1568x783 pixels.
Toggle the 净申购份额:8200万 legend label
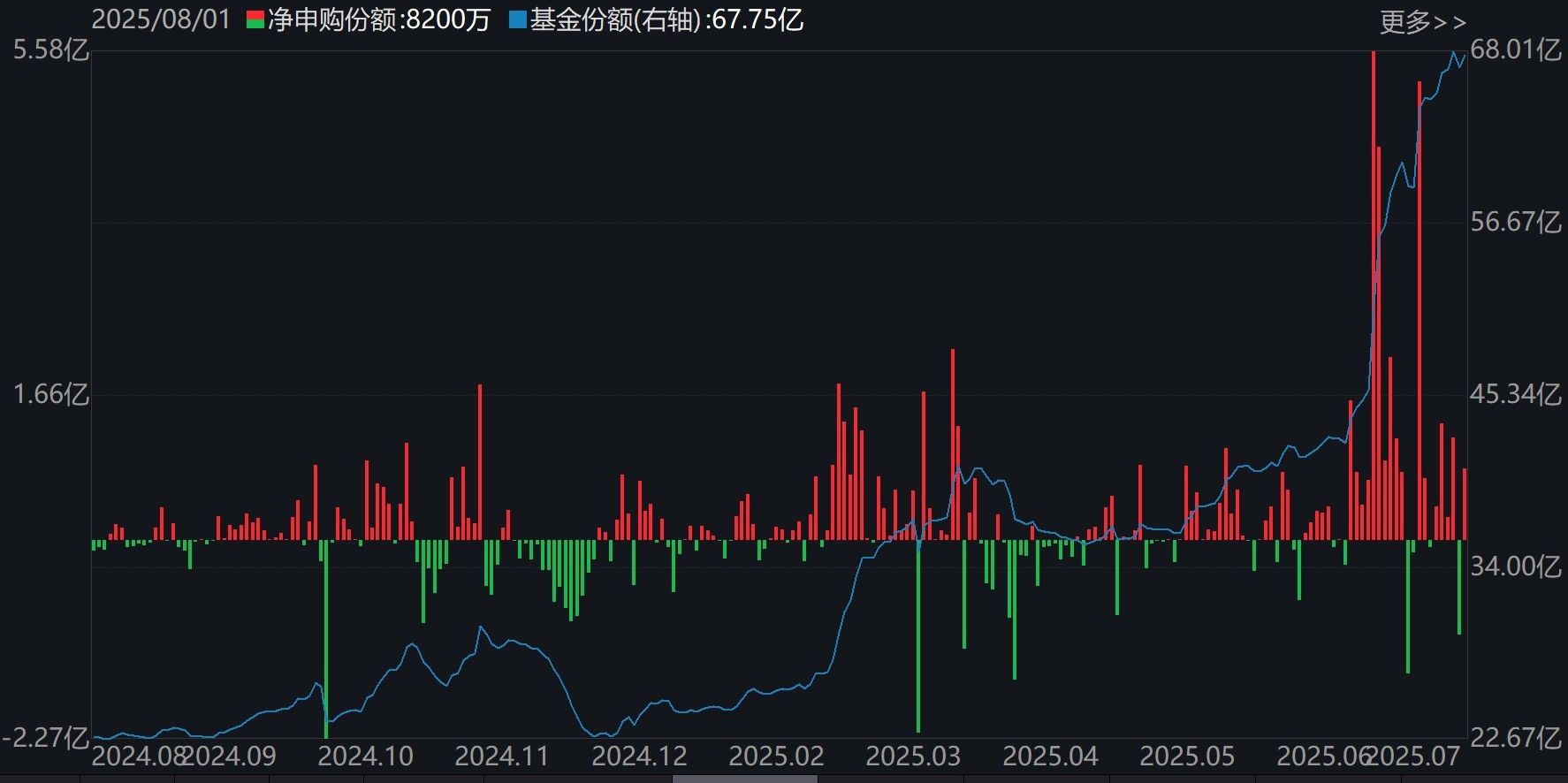pos(379,20)
